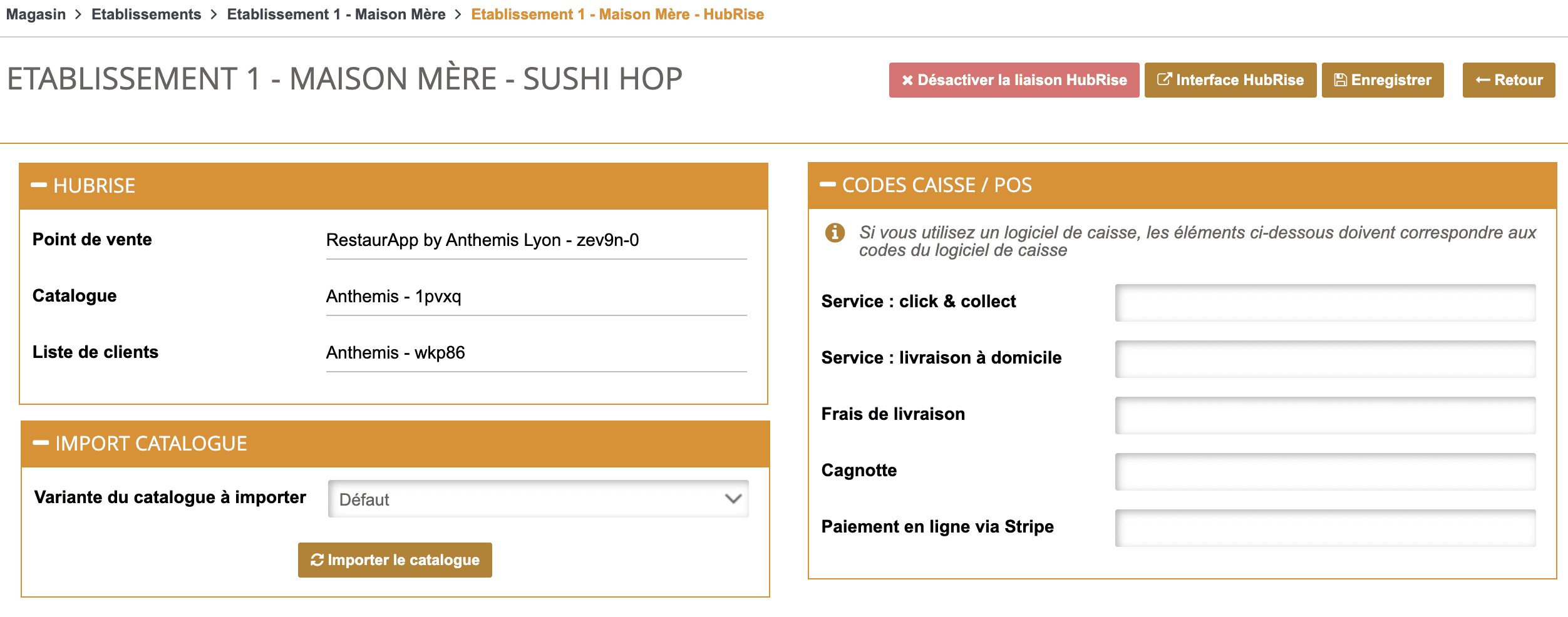Image resolution: width=1568 pixels, height=617 pixels.
Task: Click the X icon to deactivate HubRise liaison
Action: pos(907,79)
